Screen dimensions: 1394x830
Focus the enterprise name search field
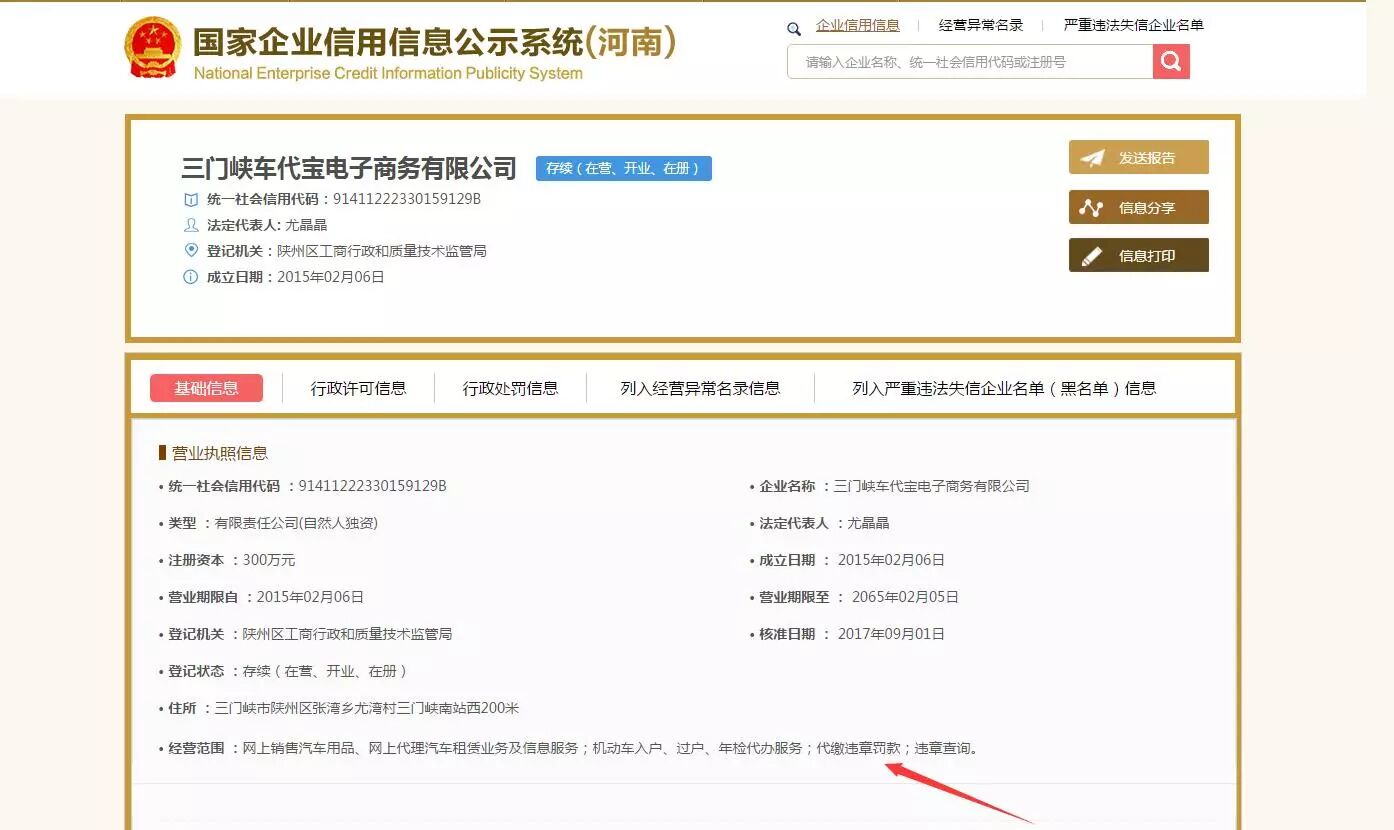coord(970,62)
